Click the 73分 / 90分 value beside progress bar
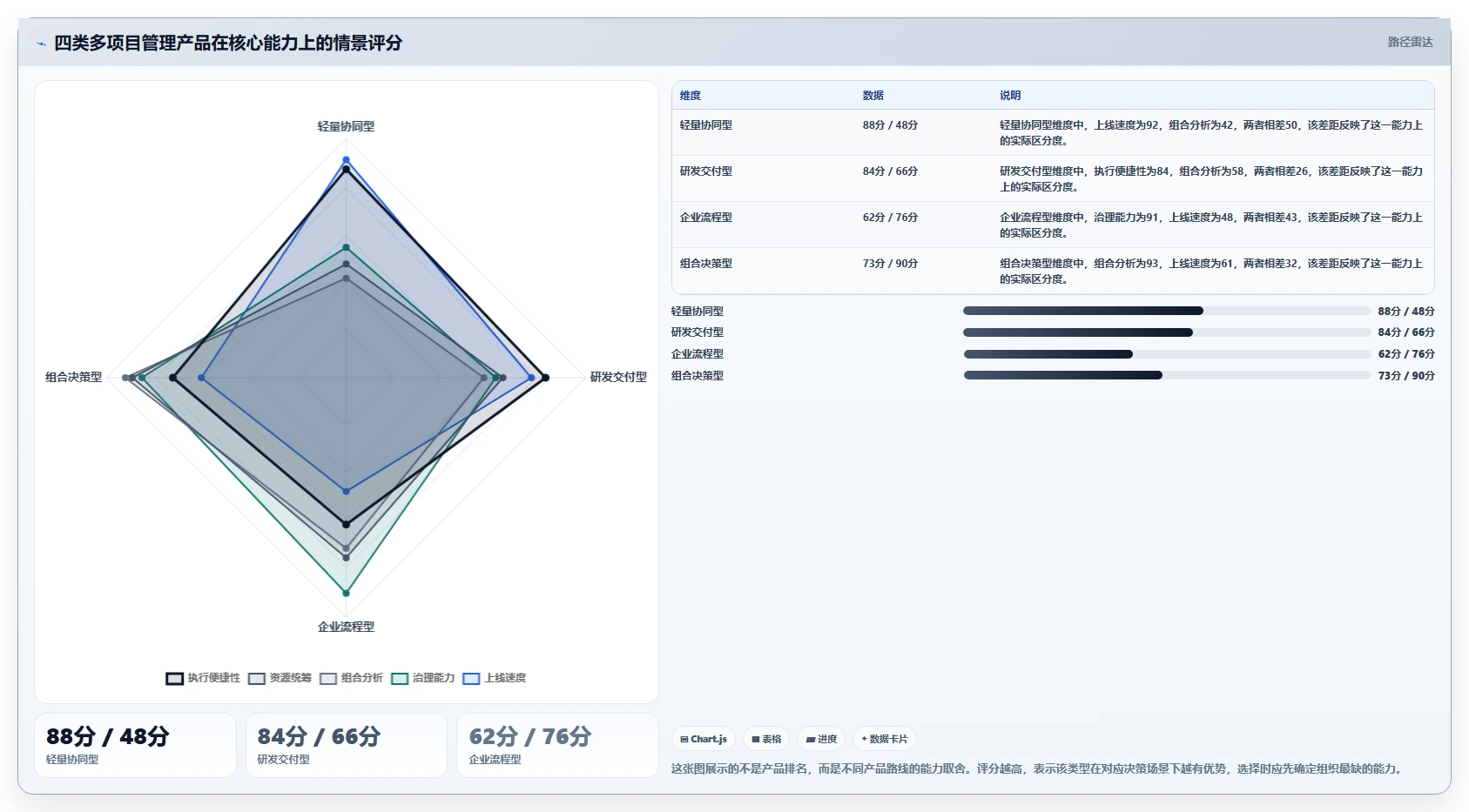1469x812 pixels. tap(1406, 375)
